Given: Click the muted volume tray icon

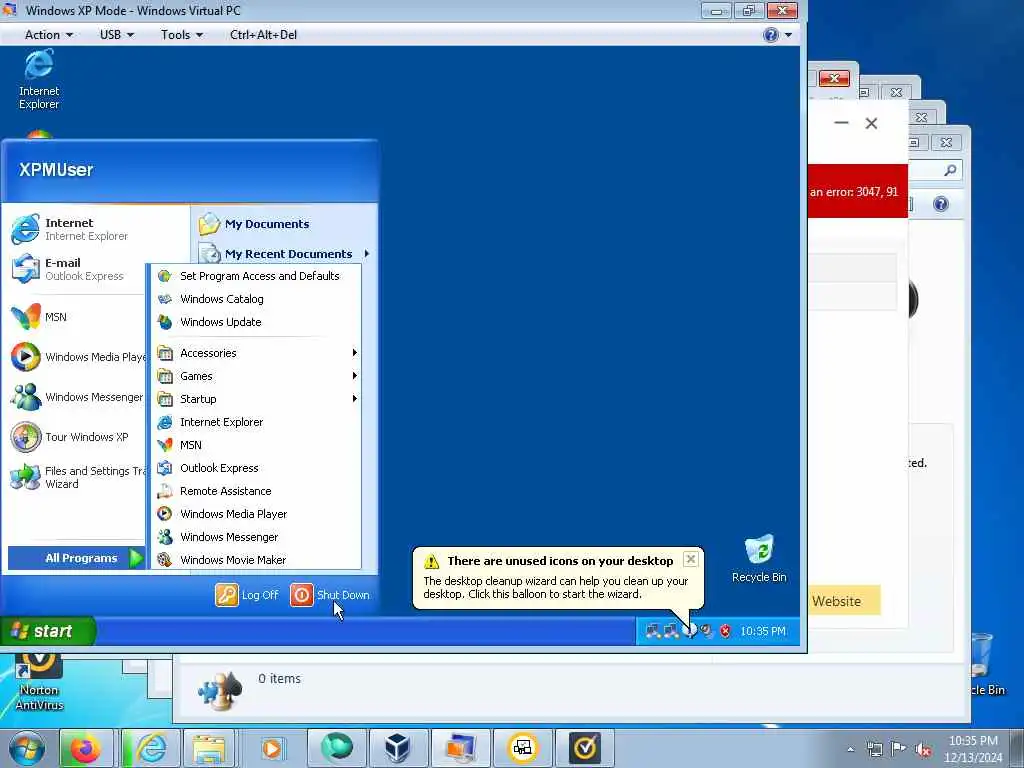Looking at the screenshot, I should (x=923, y=749).
